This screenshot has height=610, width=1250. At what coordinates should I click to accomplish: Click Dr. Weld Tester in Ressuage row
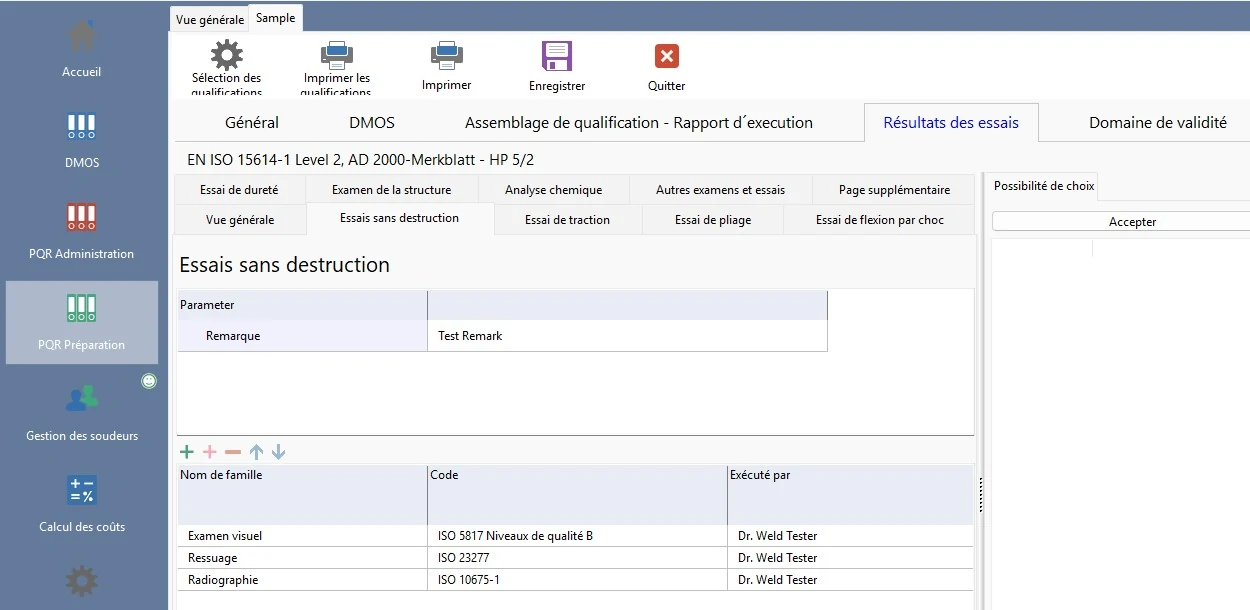(850, 558)
